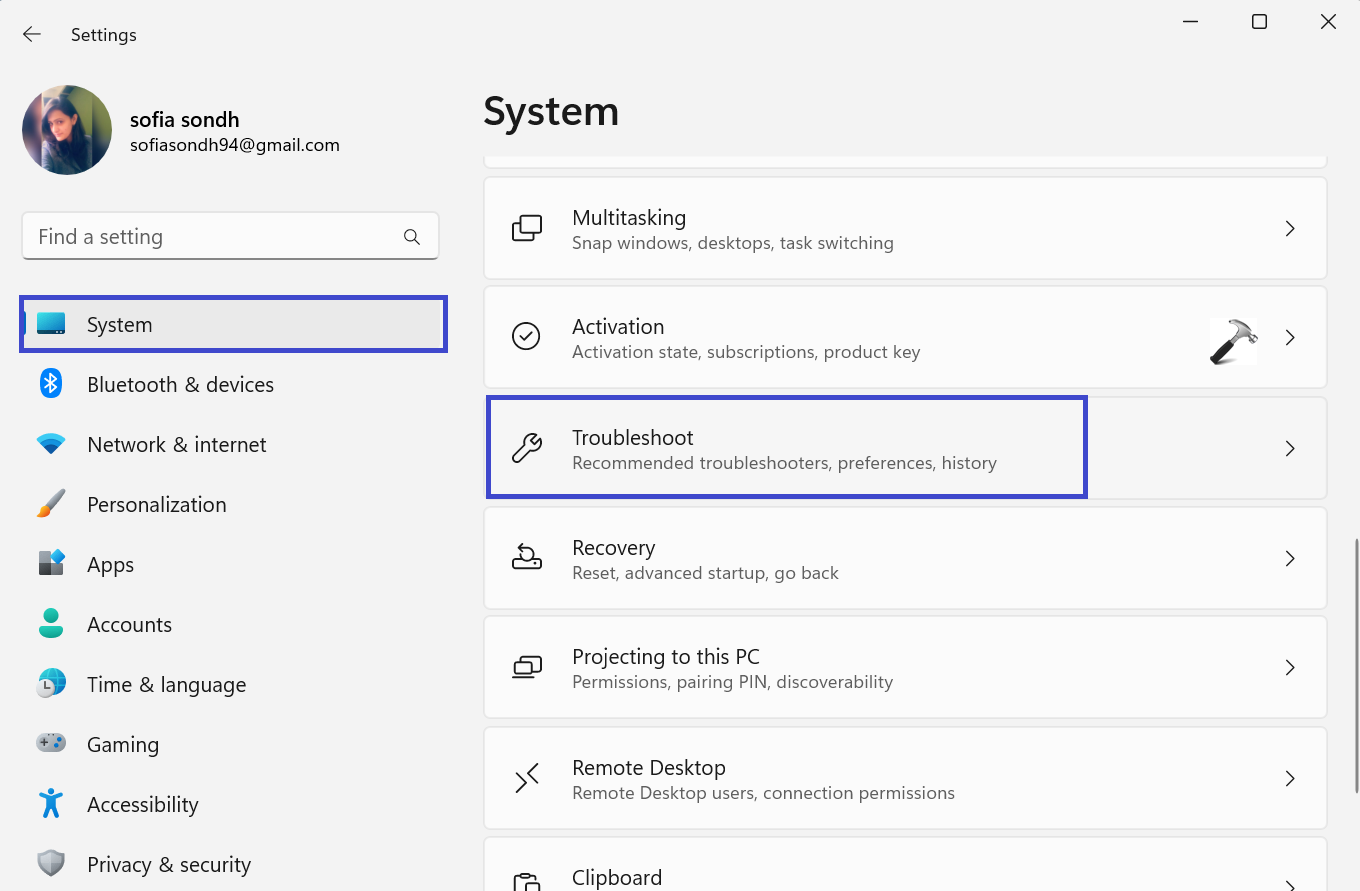Click the Accessibility figure icon
The width and height of the screenshot is (1360, 891).
tap(51, 804)
